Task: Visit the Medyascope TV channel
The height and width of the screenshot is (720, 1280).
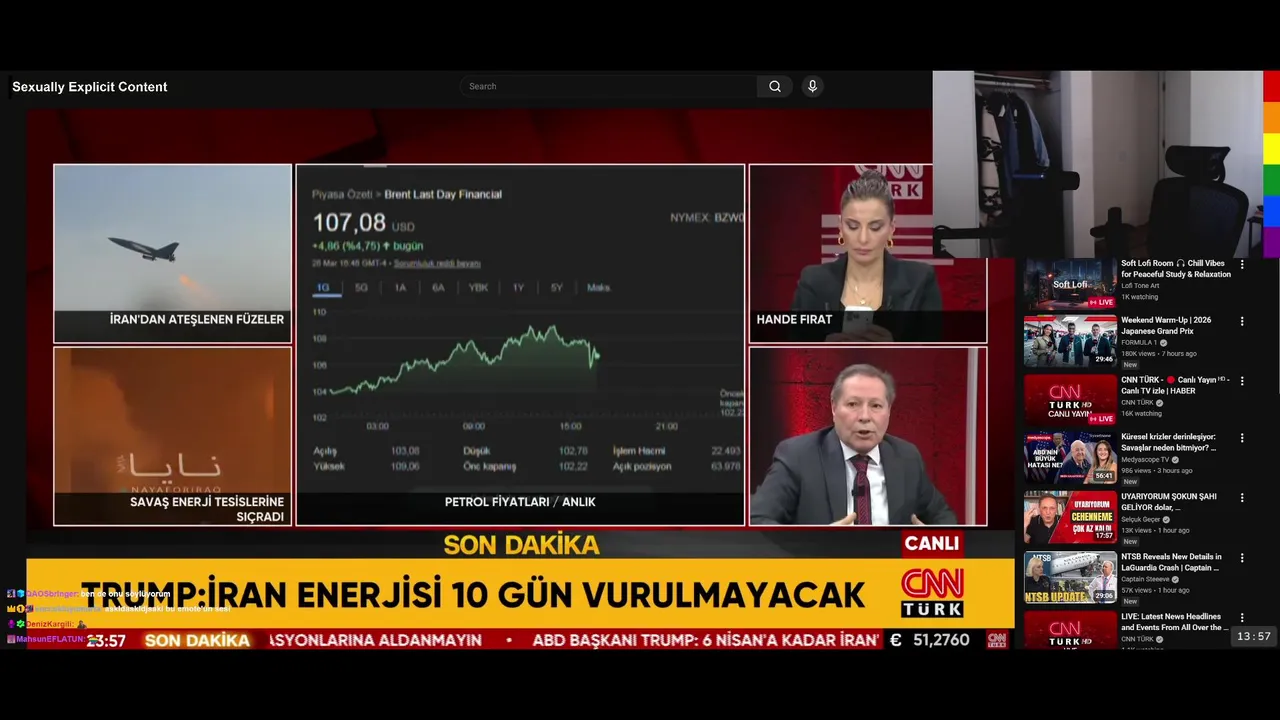Action: click(x=1145, y=460)
